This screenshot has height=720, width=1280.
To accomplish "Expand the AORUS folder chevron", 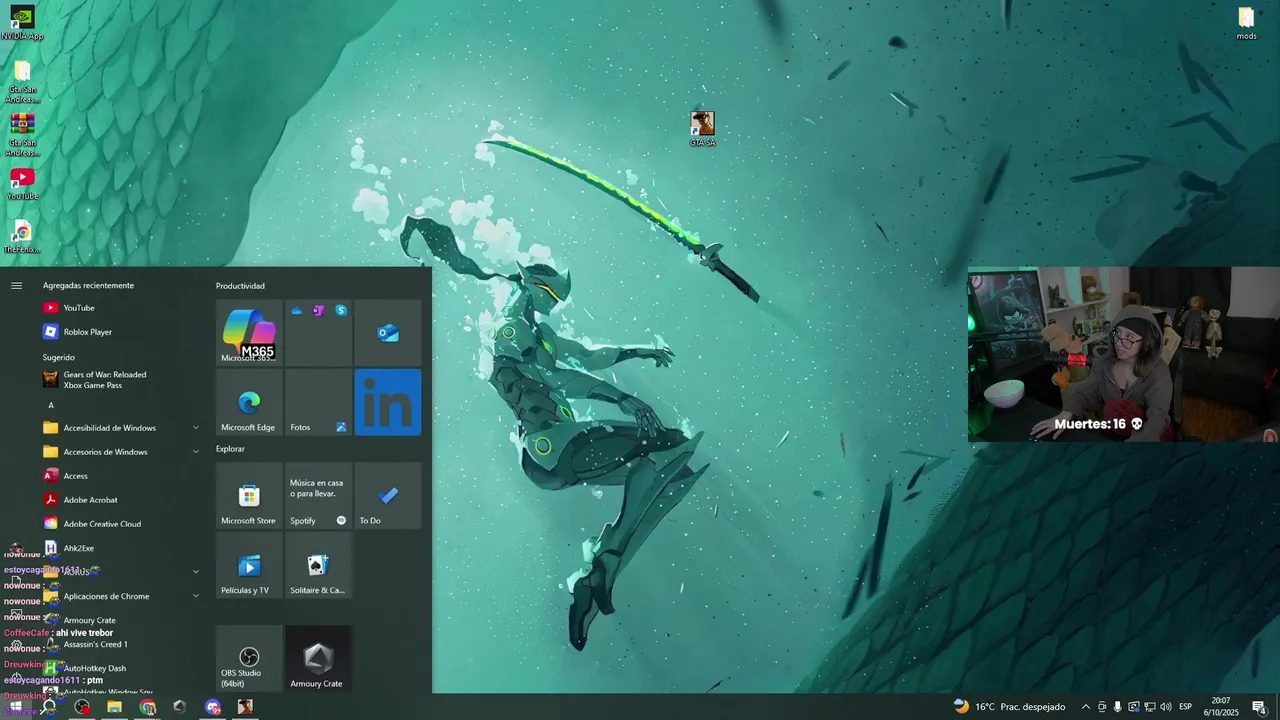I will tap(195, 572).
